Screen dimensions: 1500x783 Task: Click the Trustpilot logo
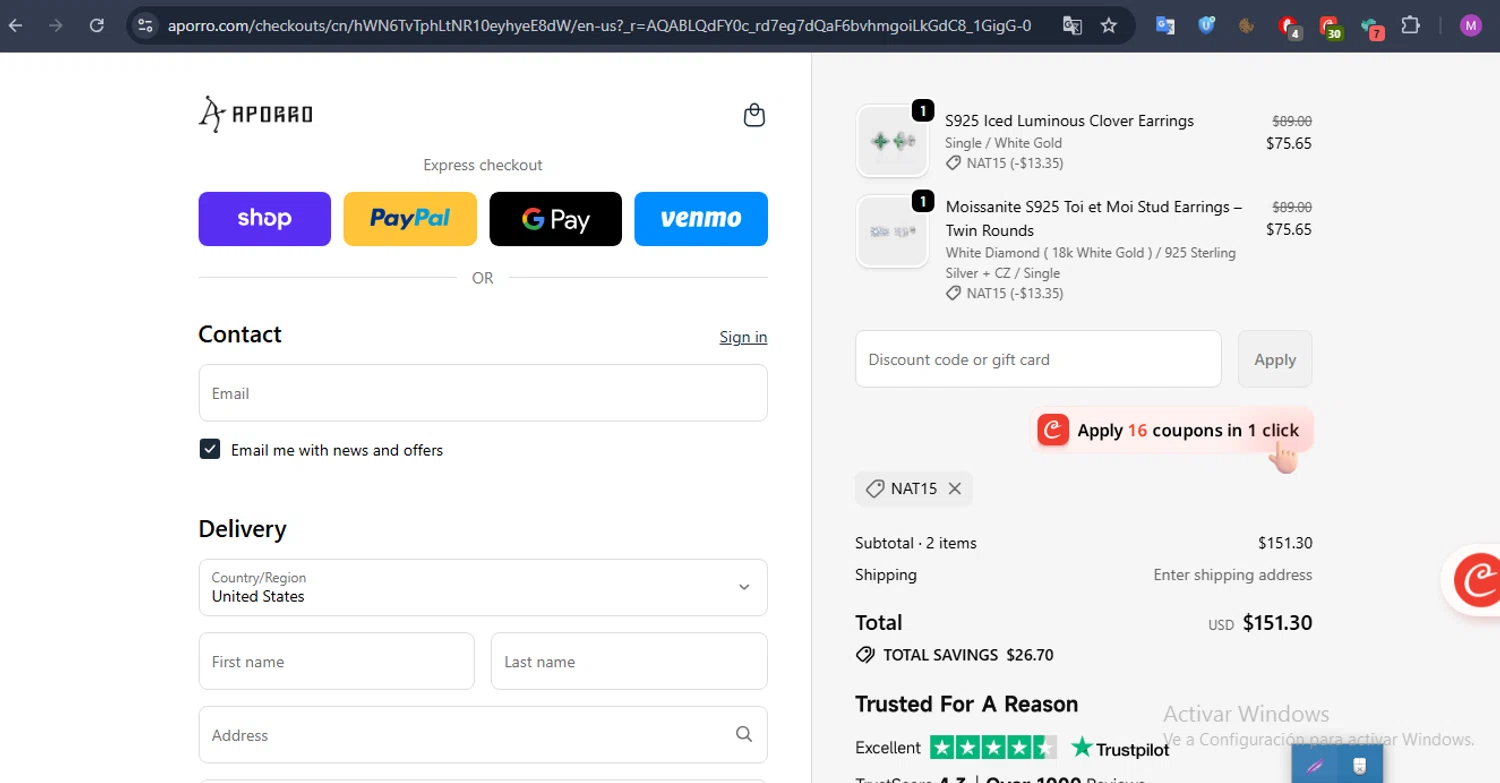pos(1120,748)
